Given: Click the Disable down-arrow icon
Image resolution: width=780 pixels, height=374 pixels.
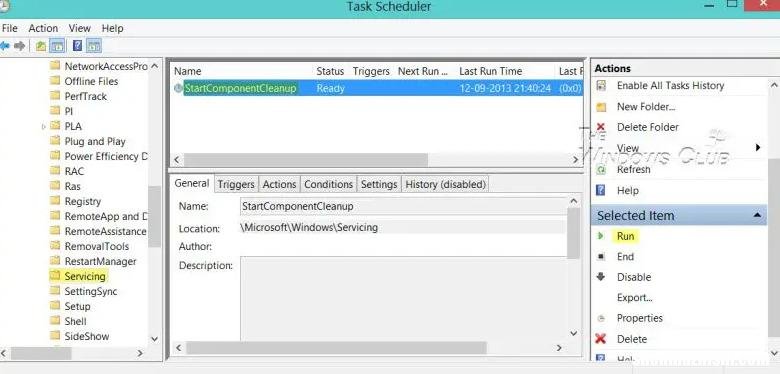Looking at the screenshot, I should click(x=600, y=277).
